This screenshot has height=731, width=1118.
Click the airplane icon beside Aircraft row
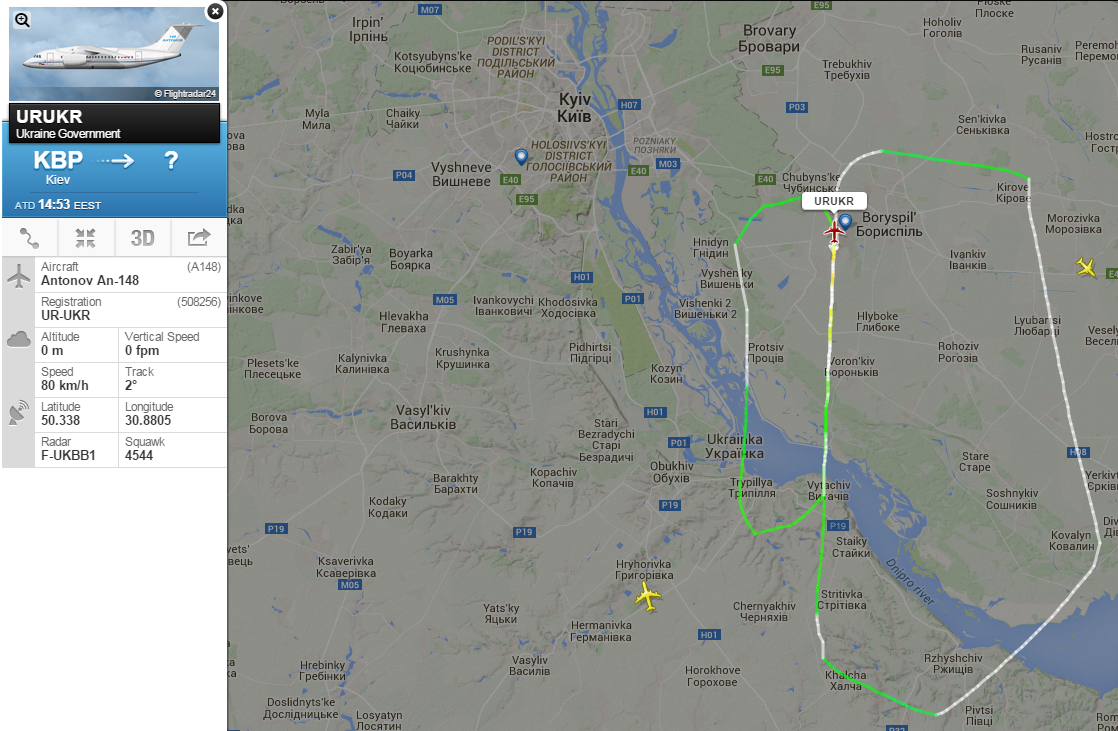coord(19,276)
